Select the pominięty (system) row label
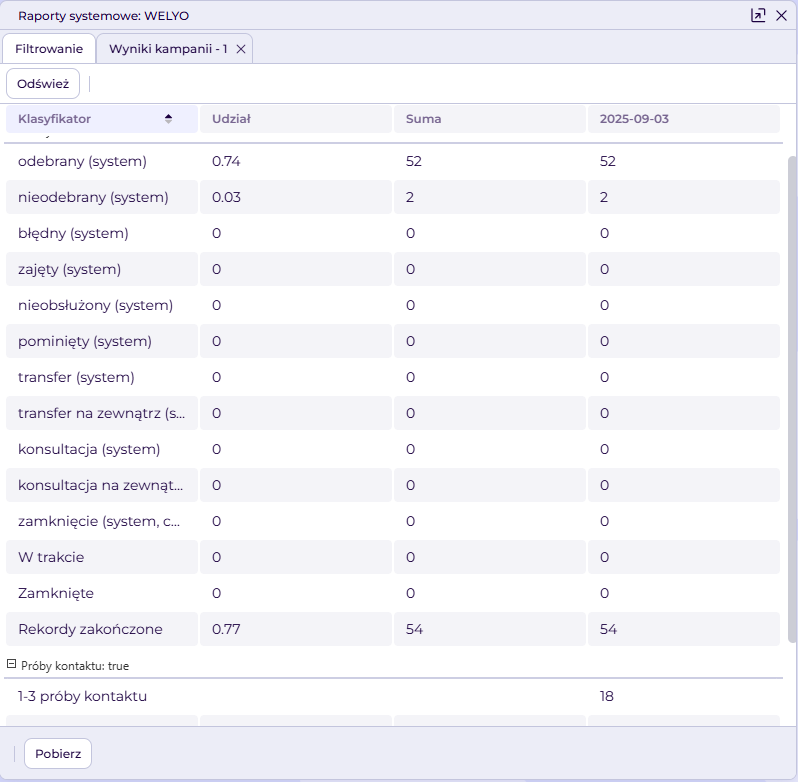The image size is (798, 782). [84, 341]
